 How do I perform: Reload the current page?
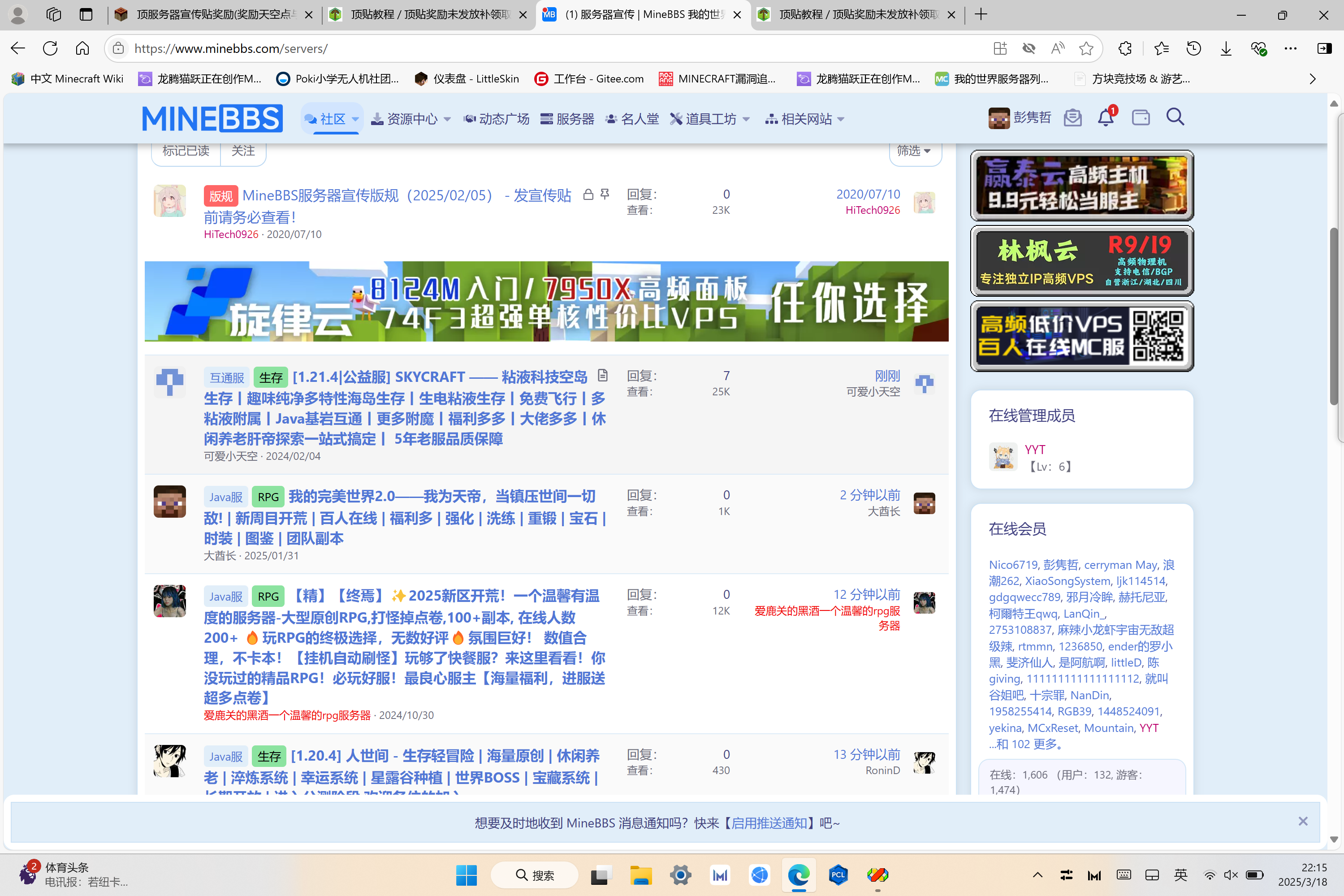50,48
